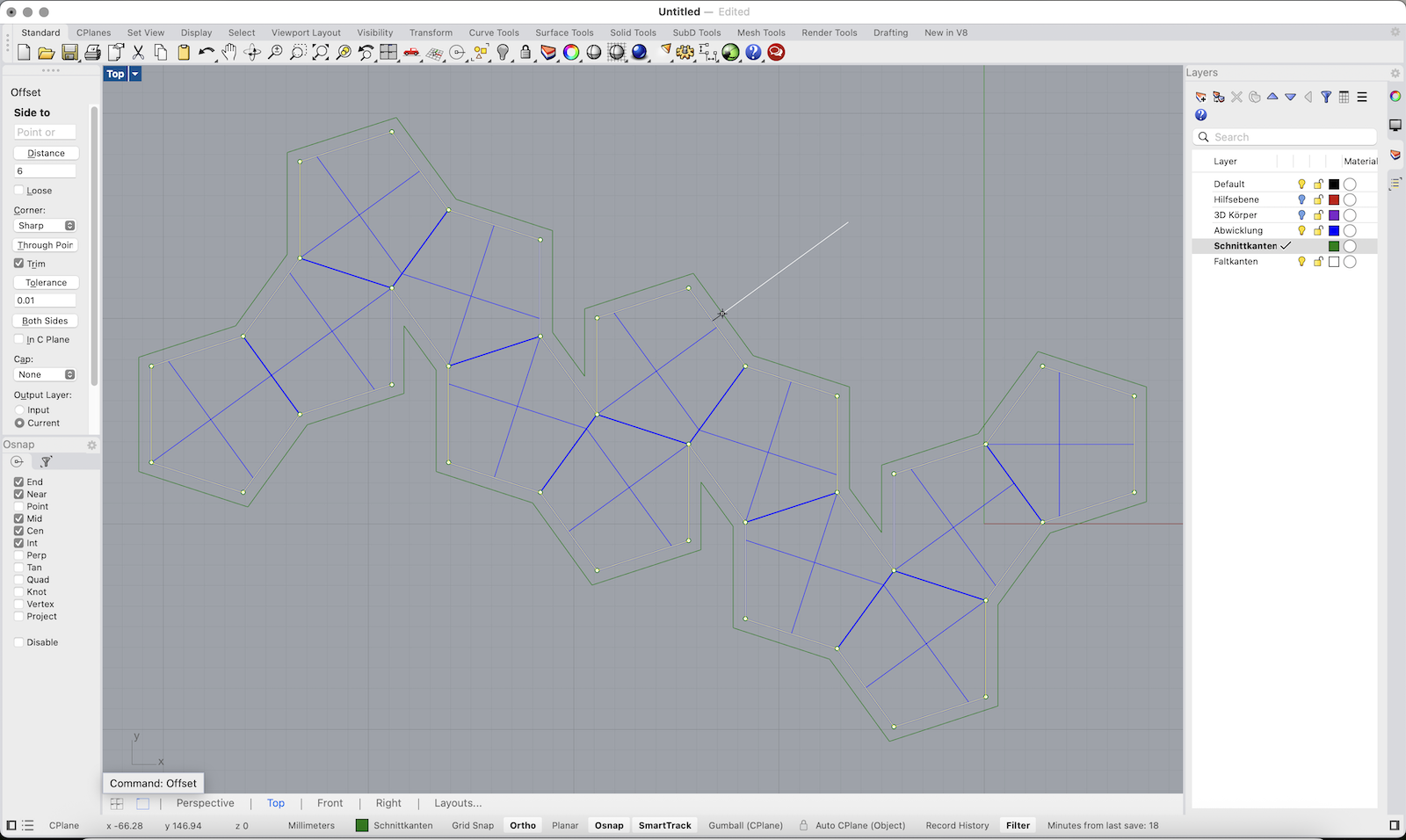
Task: Open the Cap None dropdown
Action: coord(46,374)
